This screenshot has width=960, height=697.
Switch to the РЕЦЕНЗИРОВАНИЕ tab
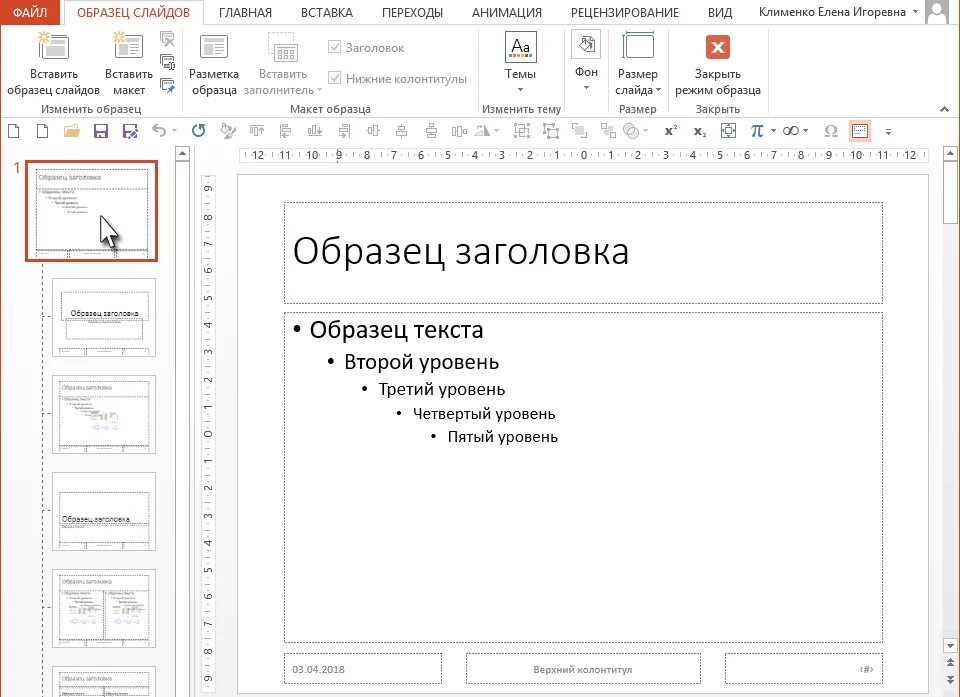click(624, 12)
